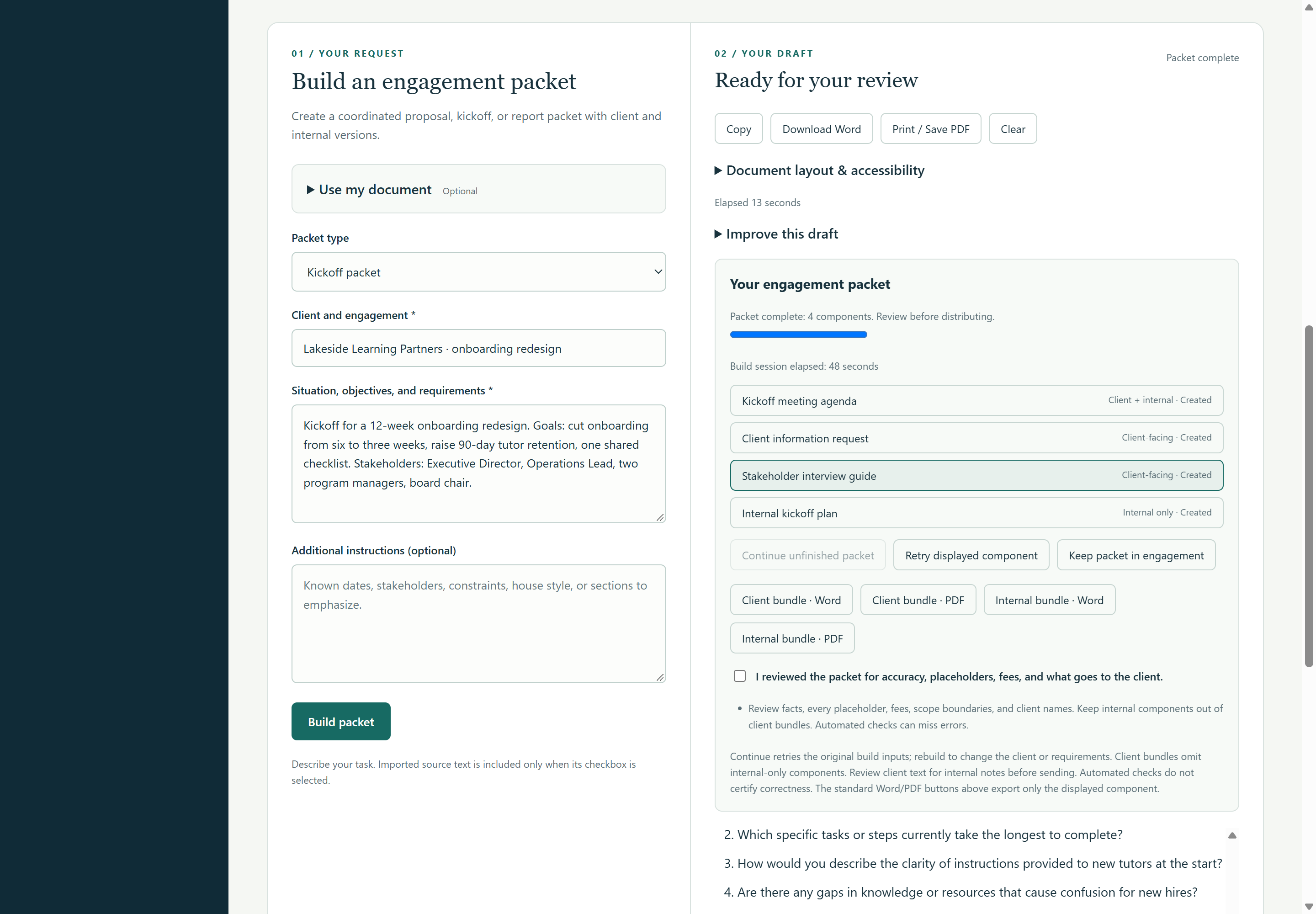Select the Stakeholder interview guide component
The height and width of the screenshot is (914, 1316).
[976, 475]
